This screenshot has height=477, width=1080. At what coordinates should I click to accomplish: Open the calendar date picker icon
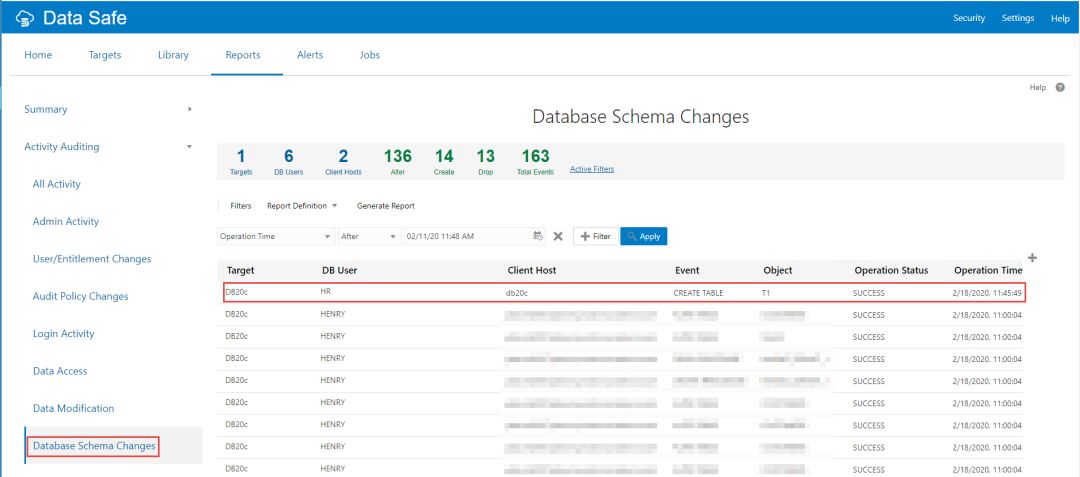pos(538,236)
